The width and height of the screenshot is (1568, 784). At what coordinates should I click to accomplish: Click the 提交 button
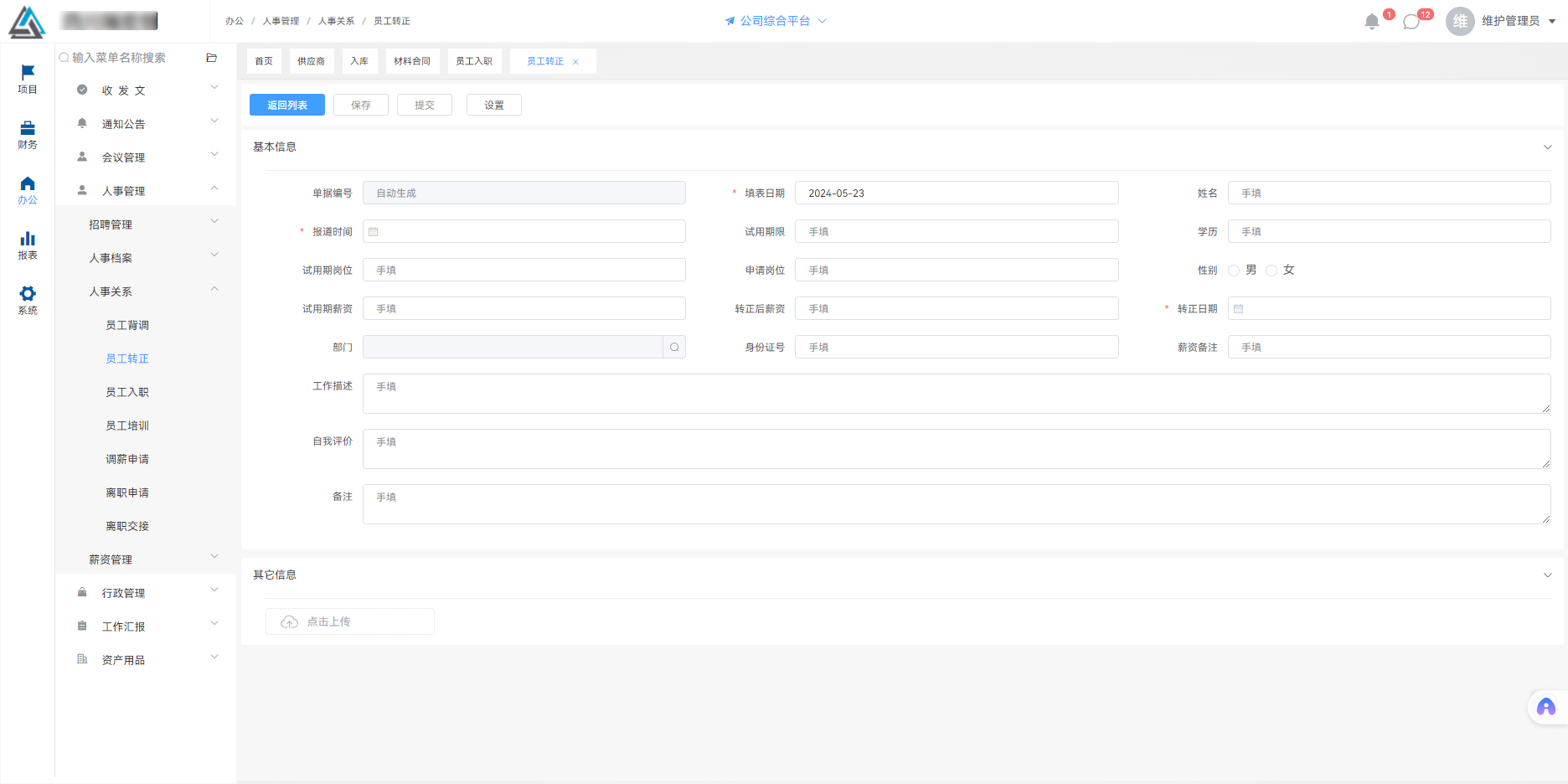(x=425, y=105)
